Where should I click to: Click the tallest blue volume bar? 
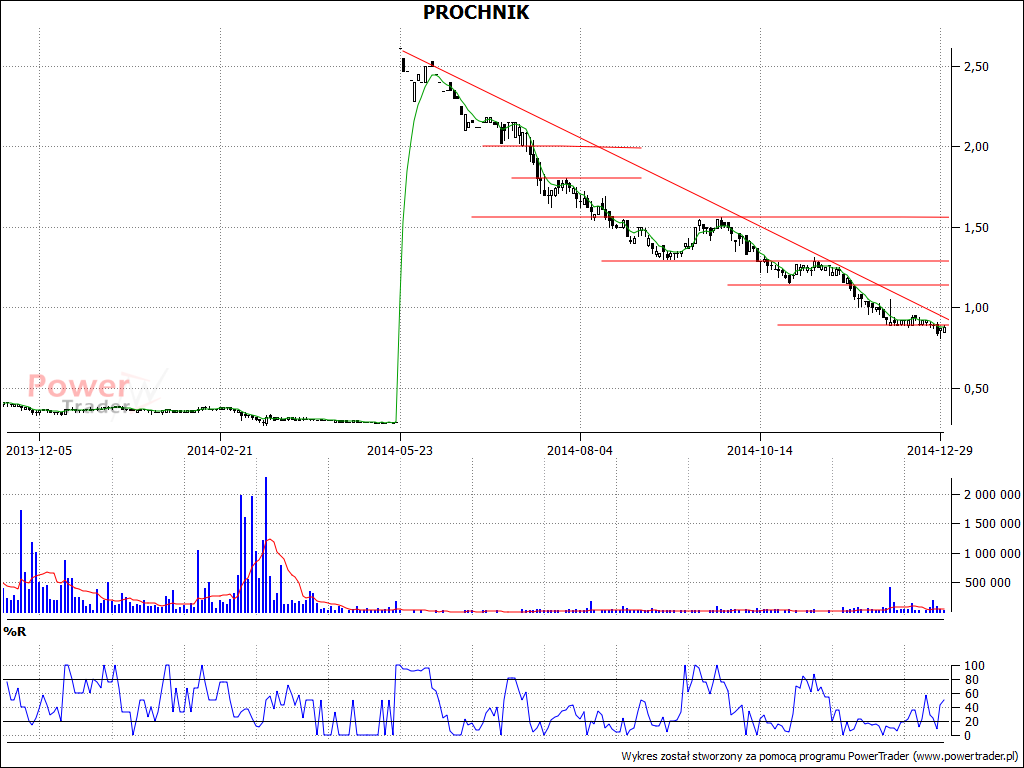(266, 545)
